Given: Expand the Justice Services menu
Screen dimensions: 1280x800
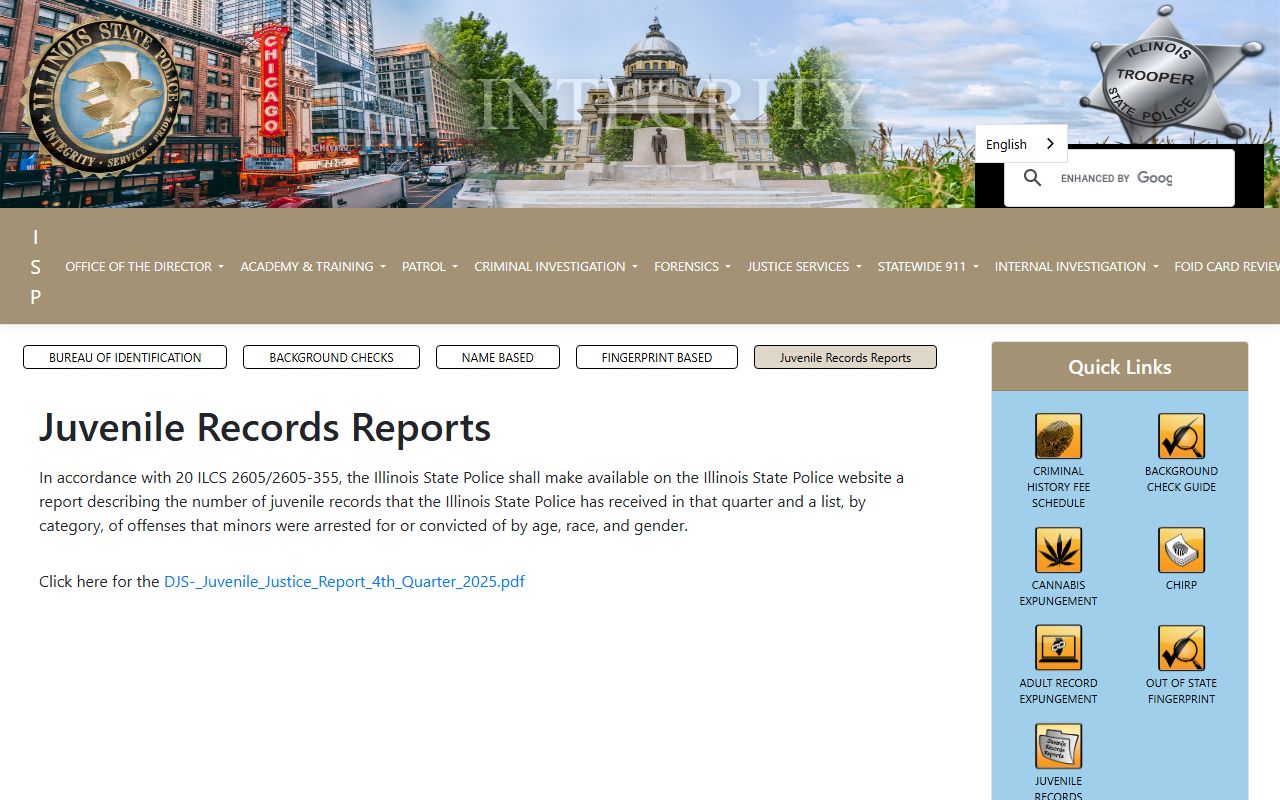Looking at the screenshot, I should pyautogui.click(x=804, y=266).
